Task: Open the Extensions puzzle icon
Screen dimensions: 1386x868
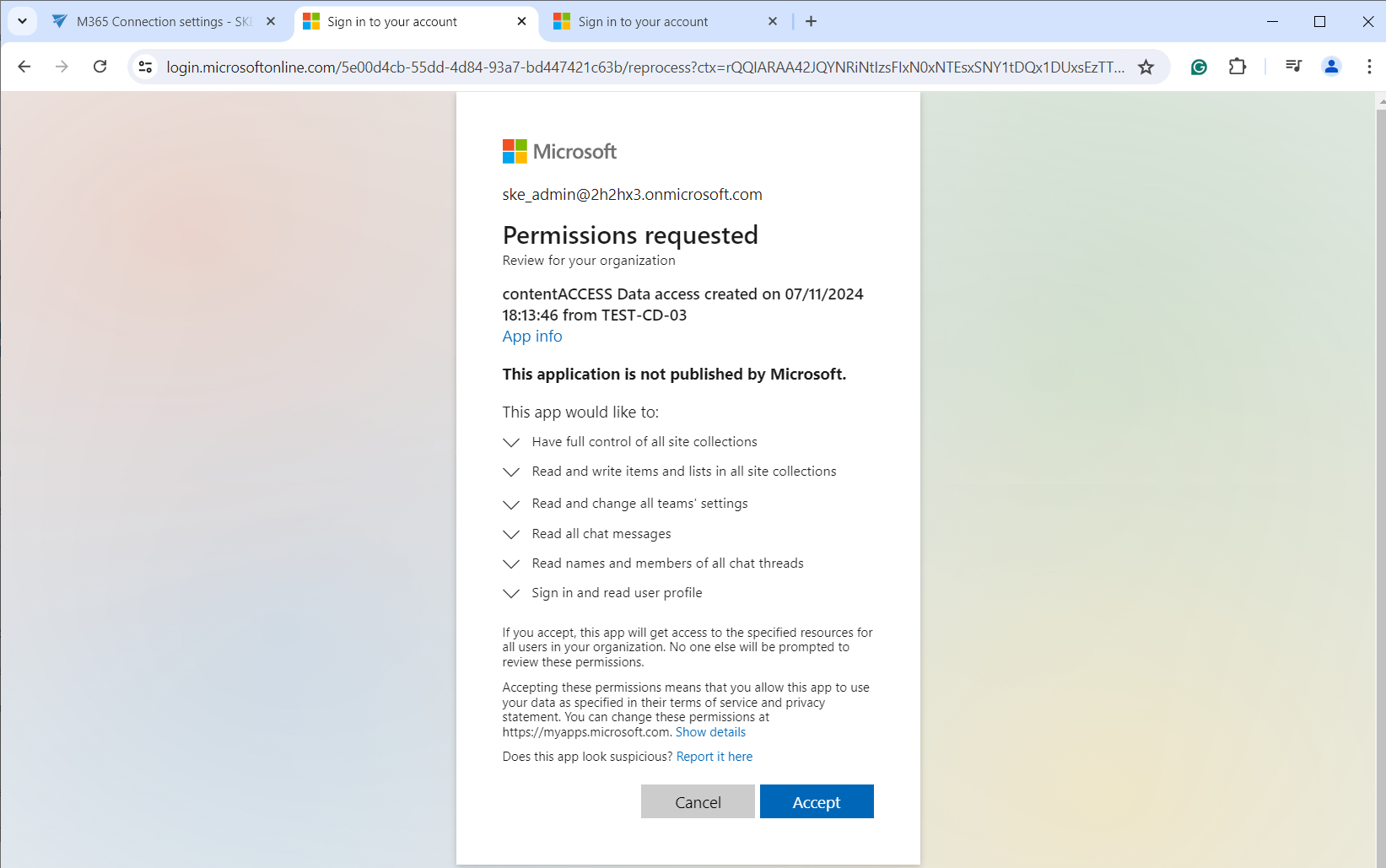Action: [1237, 67]
